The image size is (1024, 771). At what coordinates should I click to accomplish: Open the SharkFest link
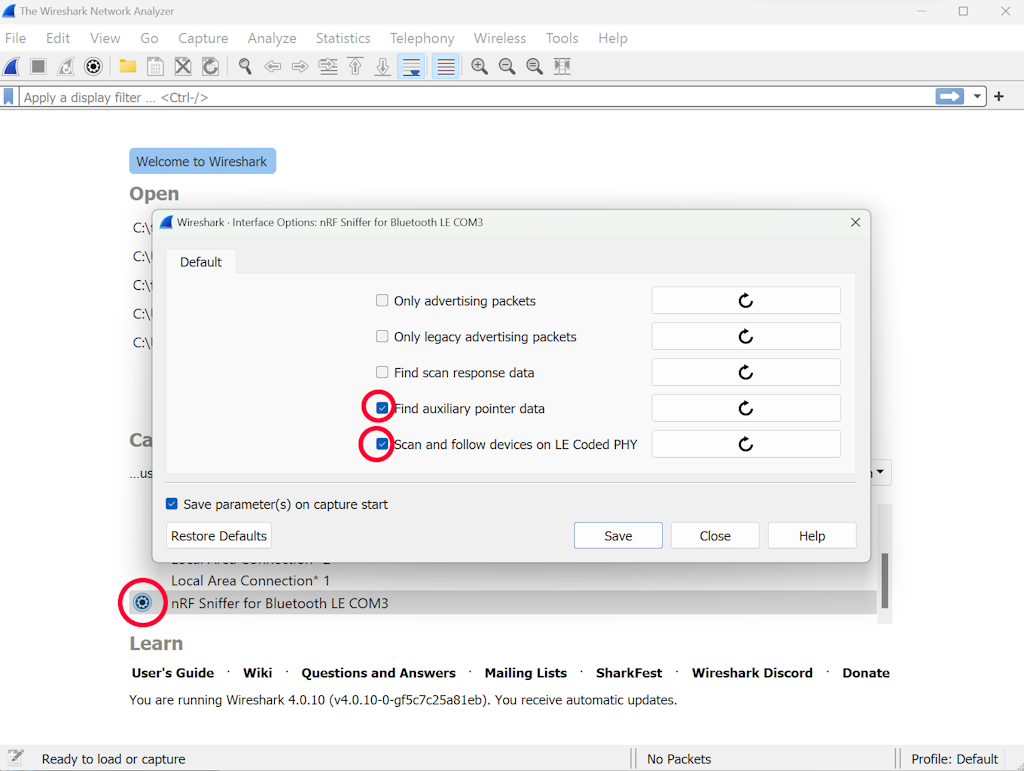pyautogui.click(x=629, y=672)
